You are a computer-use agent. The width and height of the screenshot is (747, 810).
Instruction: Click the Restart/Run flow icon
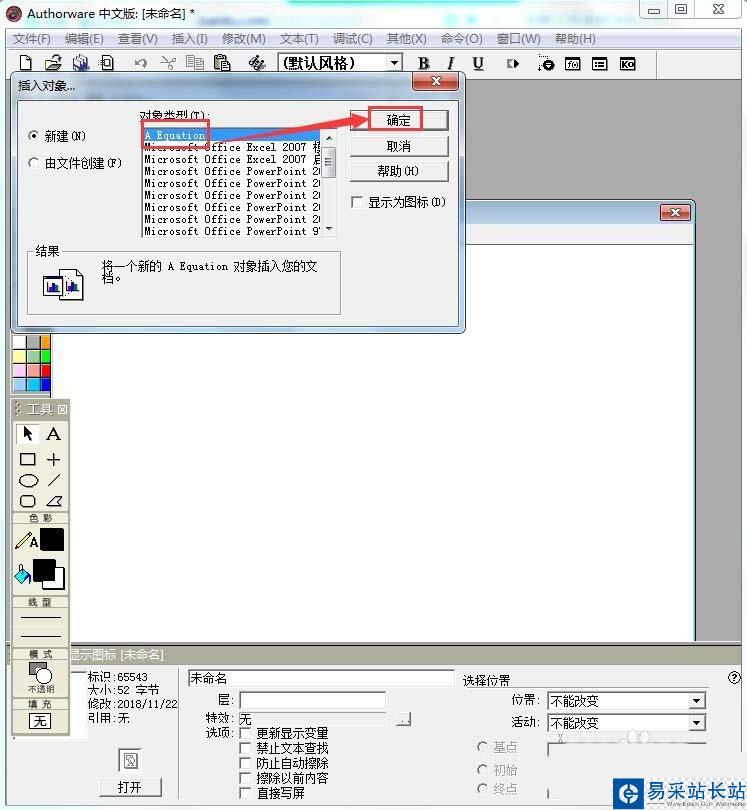tap(512, 64)
